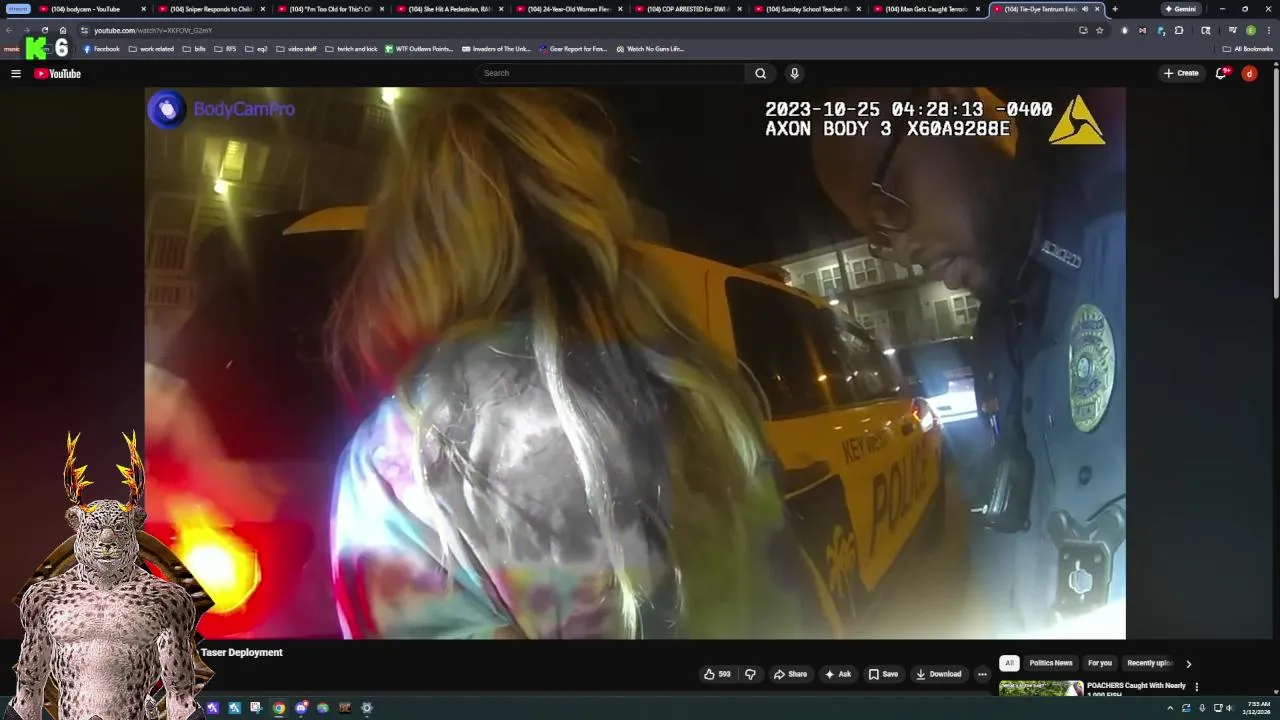Open the Chrome profile avatar

click(x=1250, y=30)
